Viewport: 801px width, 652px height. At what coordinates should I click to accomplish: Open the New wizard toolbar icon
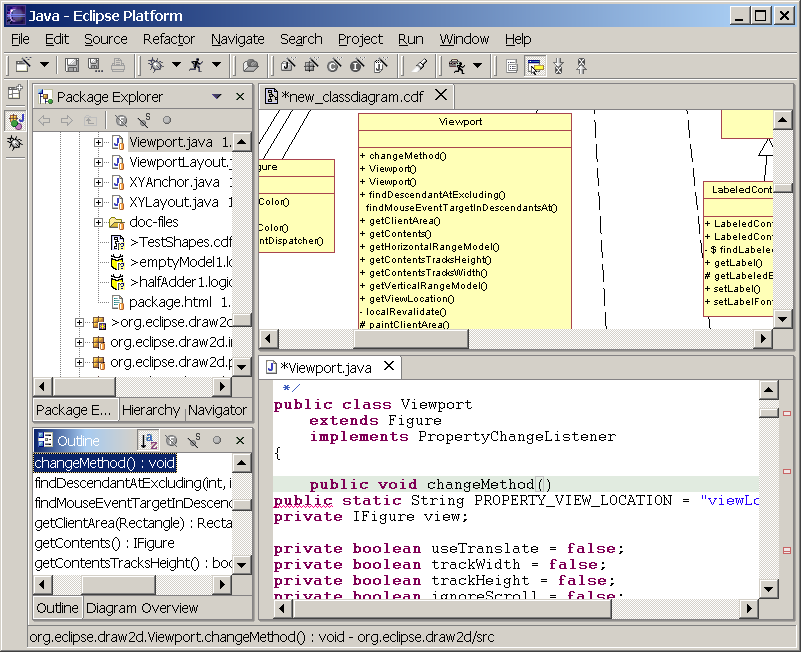[x=23, y=65]
